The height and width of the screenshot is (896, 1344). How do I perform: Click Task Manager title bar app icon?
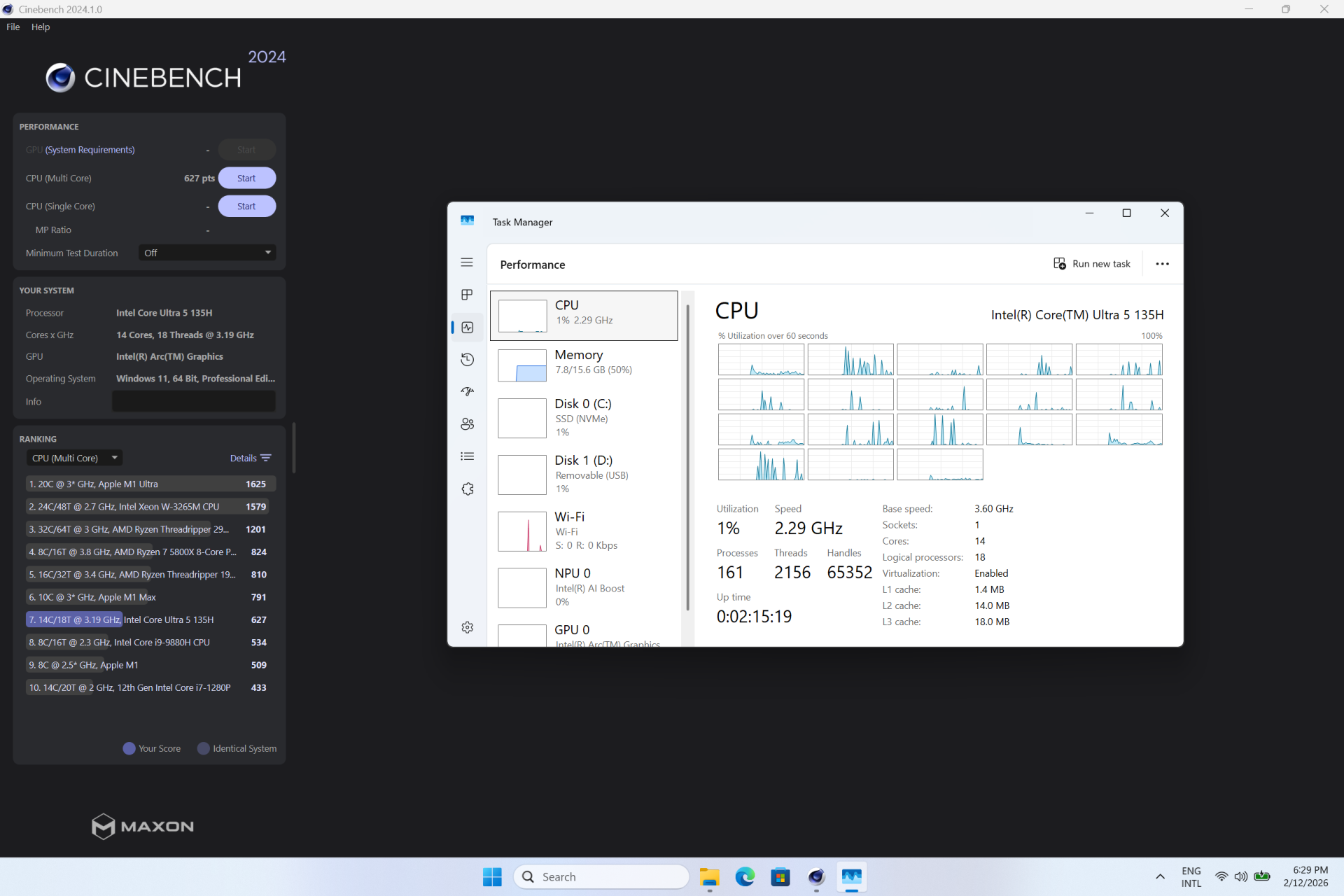coord(468,221)
